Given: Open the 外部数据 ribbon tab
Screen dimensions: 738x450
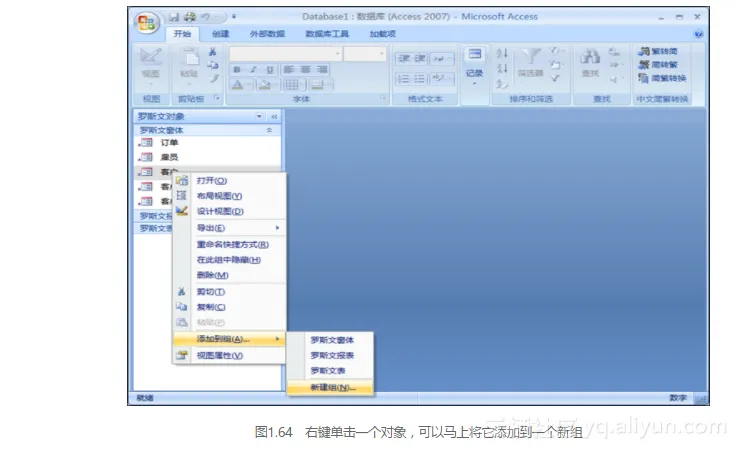Looking at the screenshot, I should pyautogui.click(x=267, y=34).
